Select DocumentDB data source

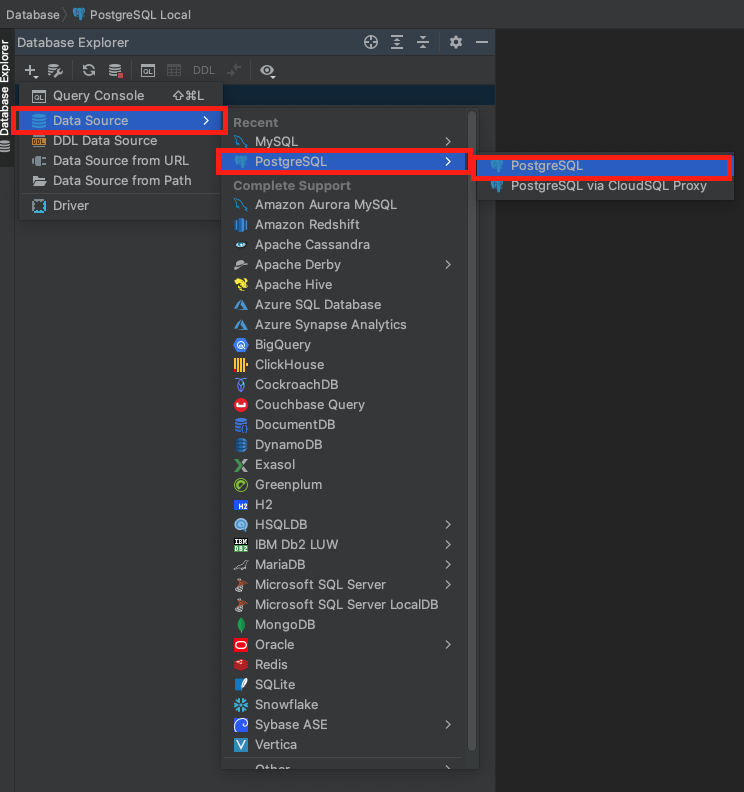(344, 425)
